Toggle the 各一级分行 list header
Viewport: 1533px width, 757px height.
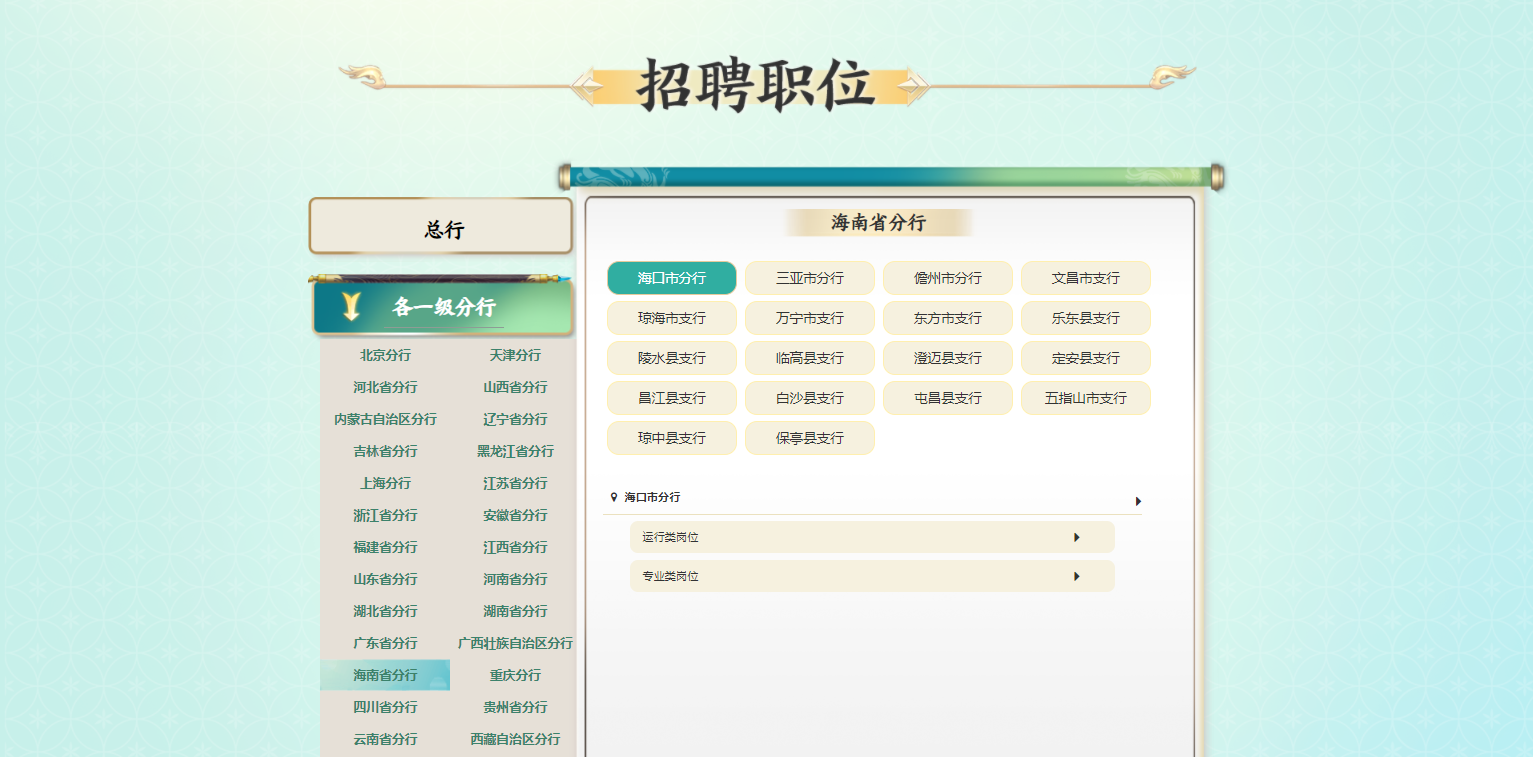[442, 307]
